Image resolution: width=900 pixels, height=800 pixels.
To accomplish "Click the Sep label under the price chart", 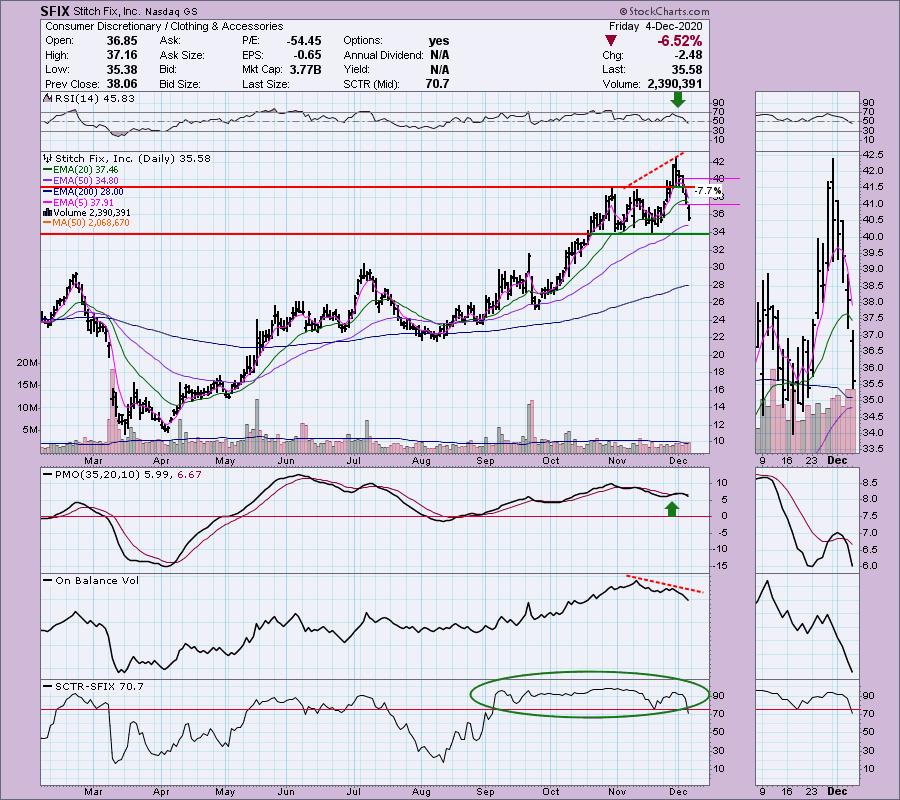I will (485, 461).
